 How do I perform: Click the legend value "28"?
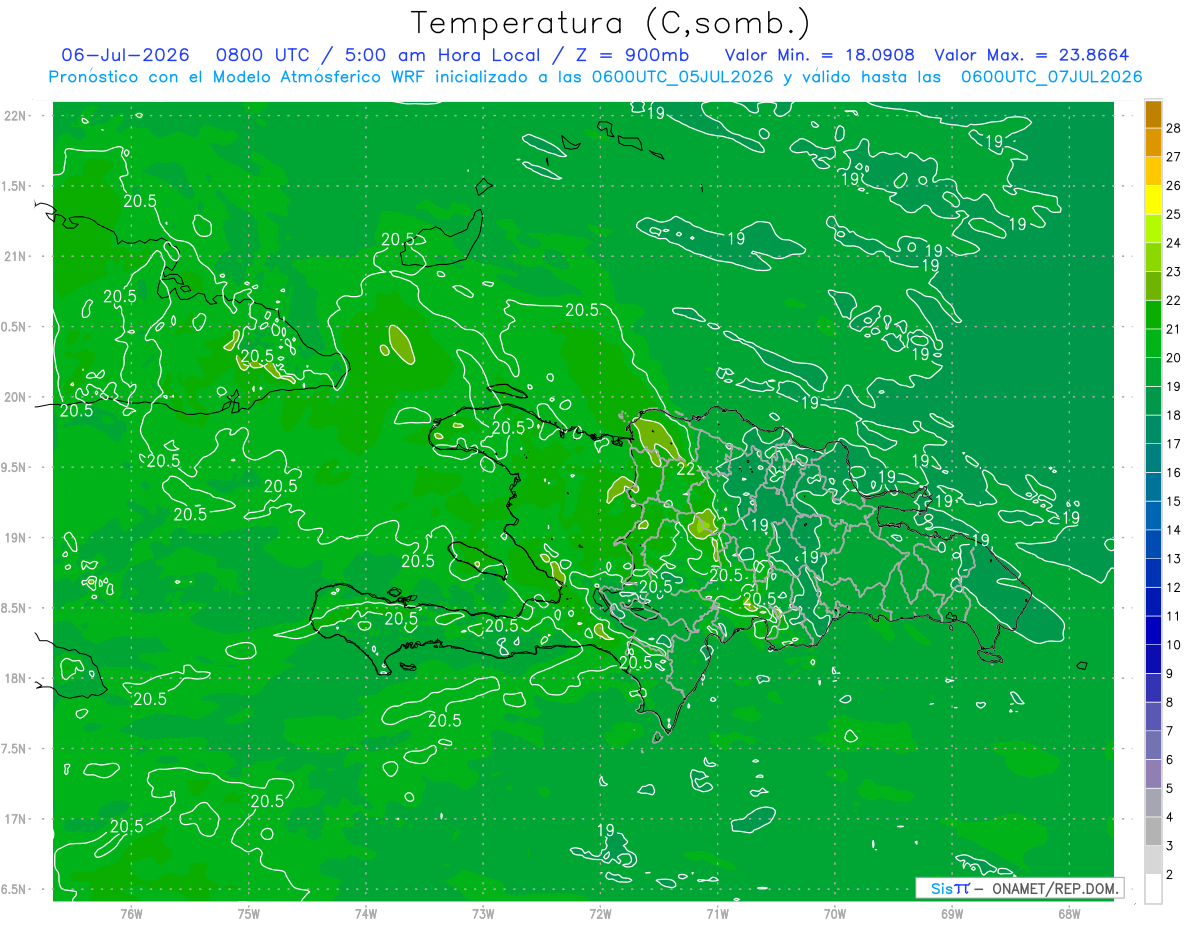click(x=1174, y=127)
